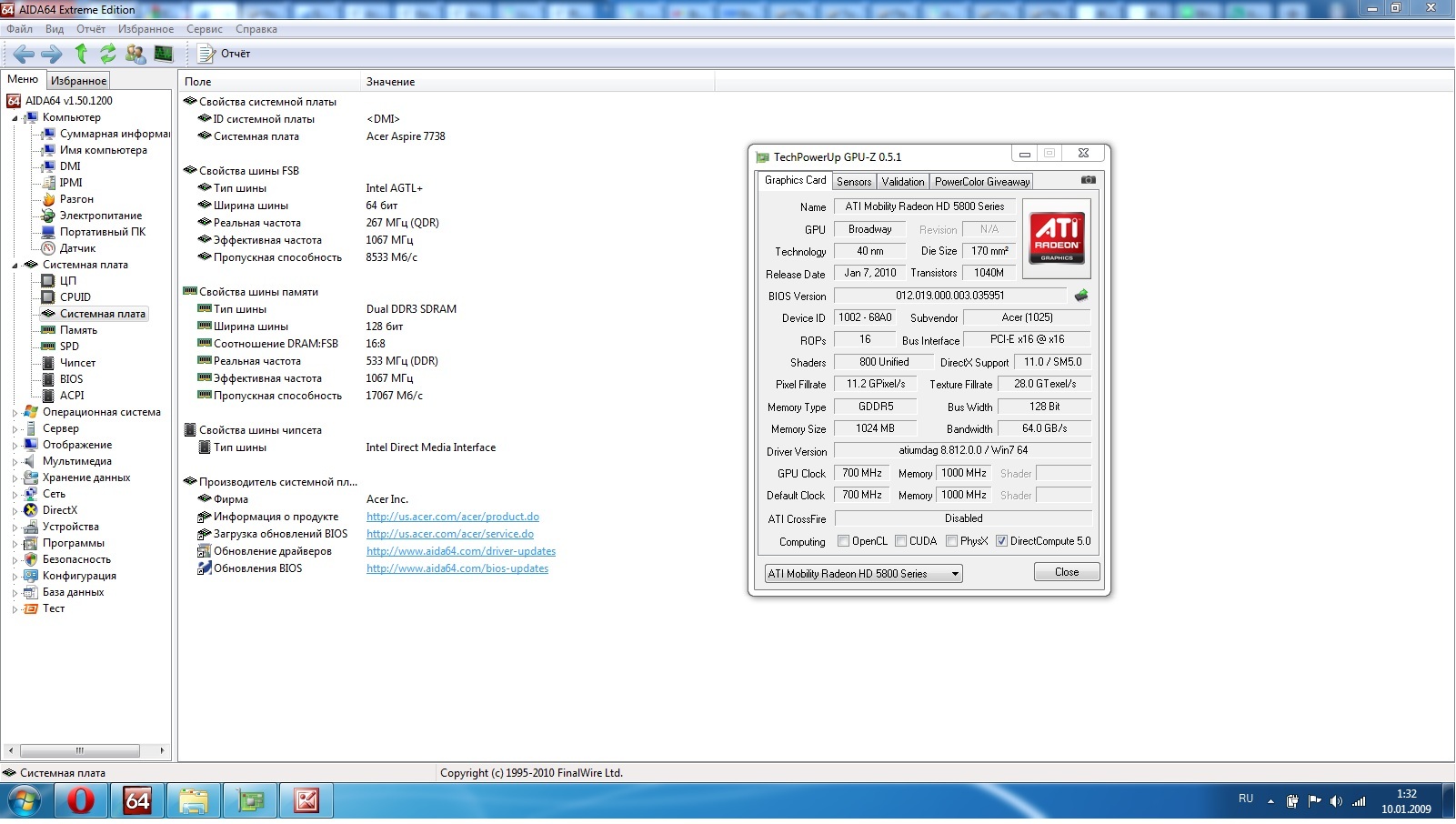Viewport: 1456px width, 824px height.
Task: Expand the Мультимедиа tree node
Action: click(15, 462)
